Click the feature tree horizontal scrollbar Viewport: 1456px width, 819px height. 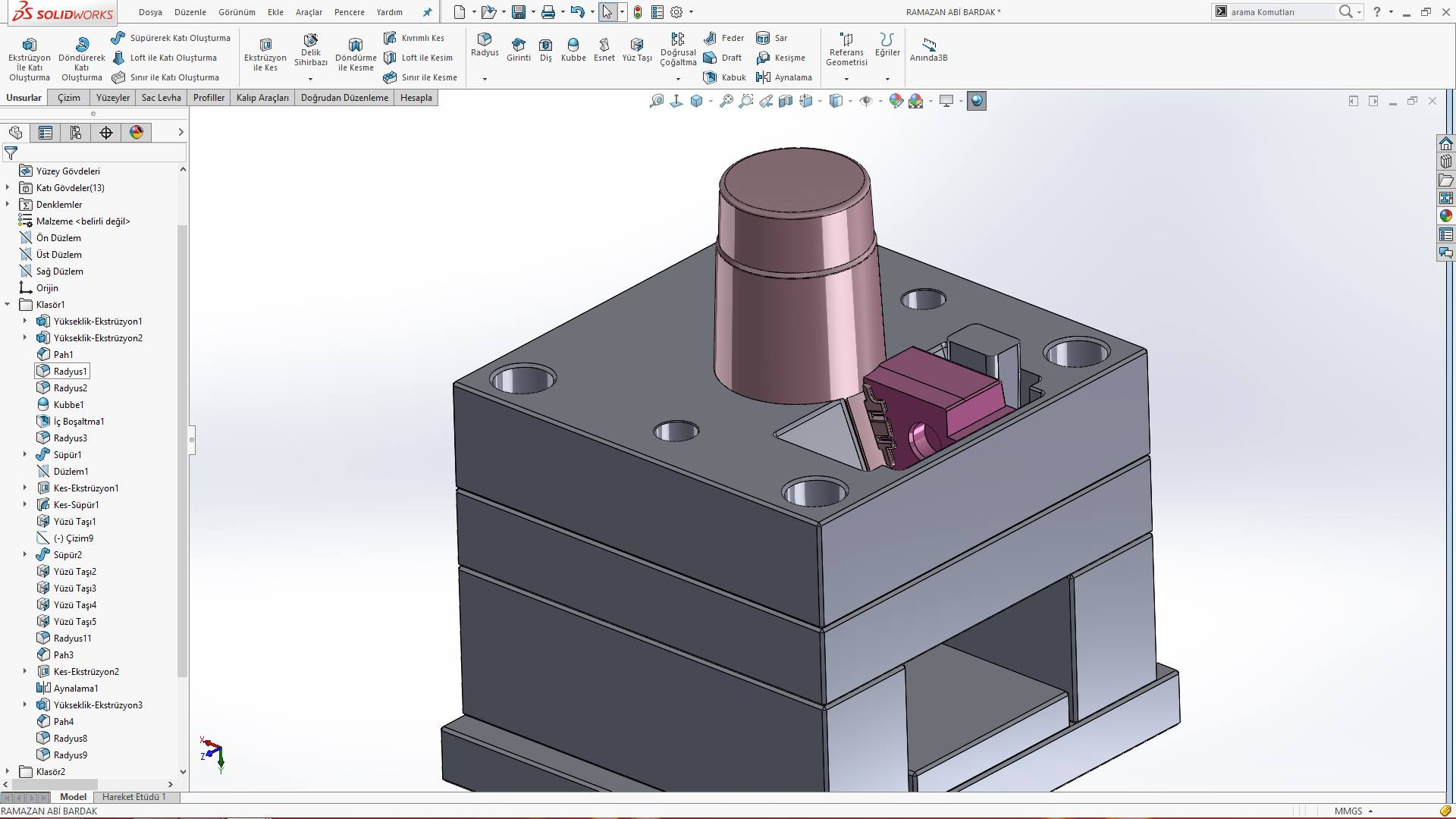(55, 784)
